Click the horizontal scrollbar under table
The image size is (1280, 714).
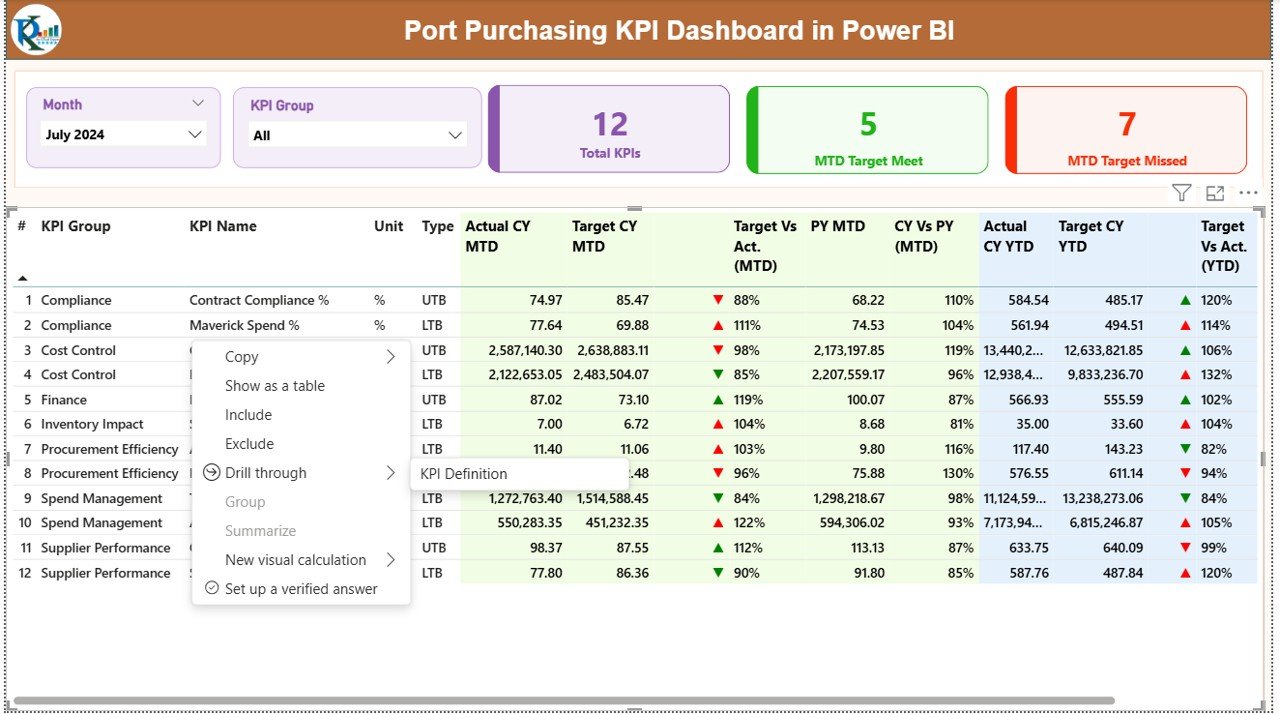(560, 701)
